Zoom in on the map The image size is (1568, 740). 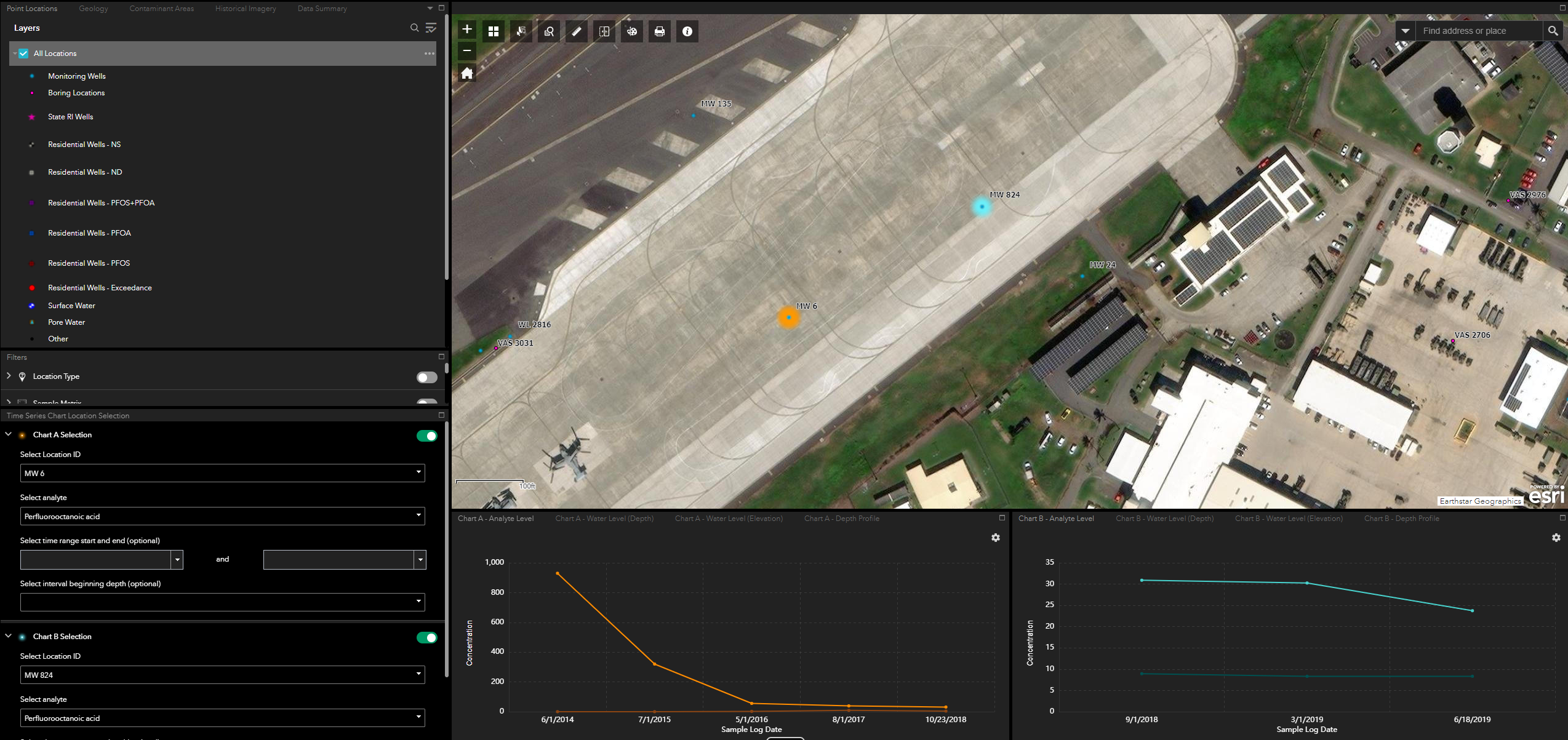pos(467,30)
